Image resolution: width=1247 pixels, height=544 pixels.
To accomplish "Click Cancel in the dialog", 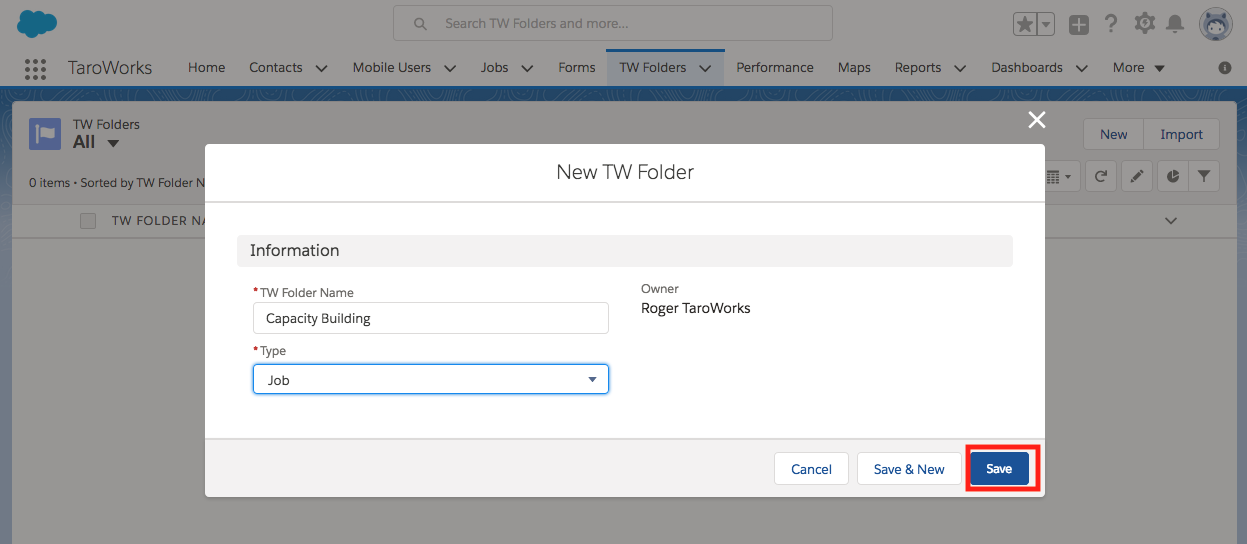I will [x=811, y=469].
